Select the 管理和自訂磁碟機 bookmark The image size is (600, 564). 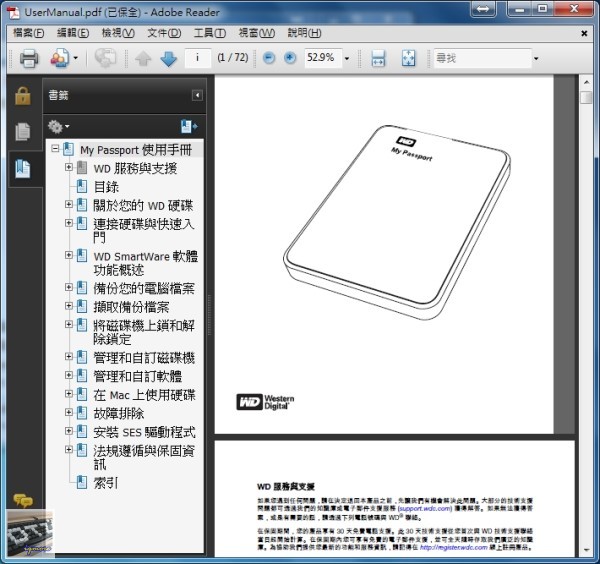144,358
